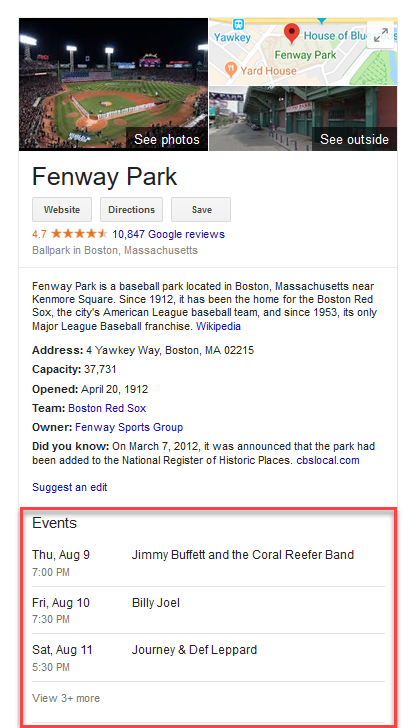Open Fenway Sports Group owner link

129,427
